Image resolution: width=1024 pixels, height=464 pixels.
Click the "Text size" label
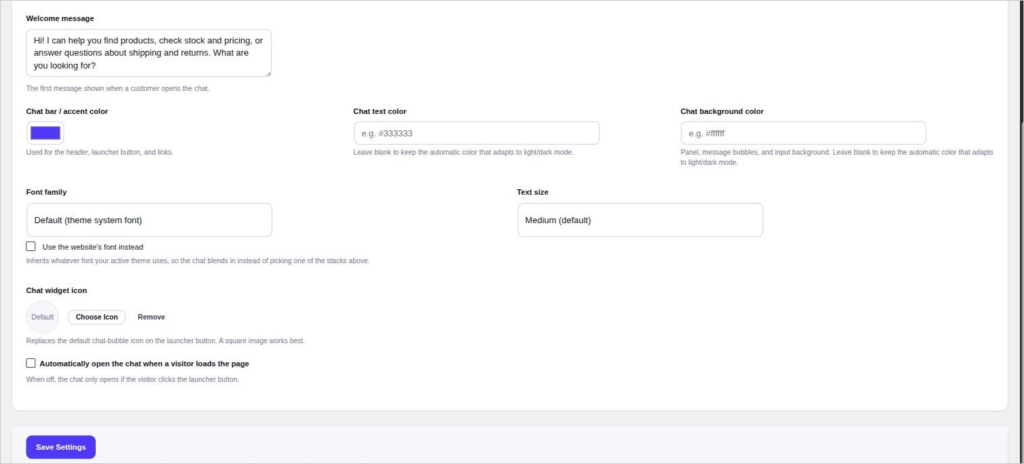click(533, 192)
